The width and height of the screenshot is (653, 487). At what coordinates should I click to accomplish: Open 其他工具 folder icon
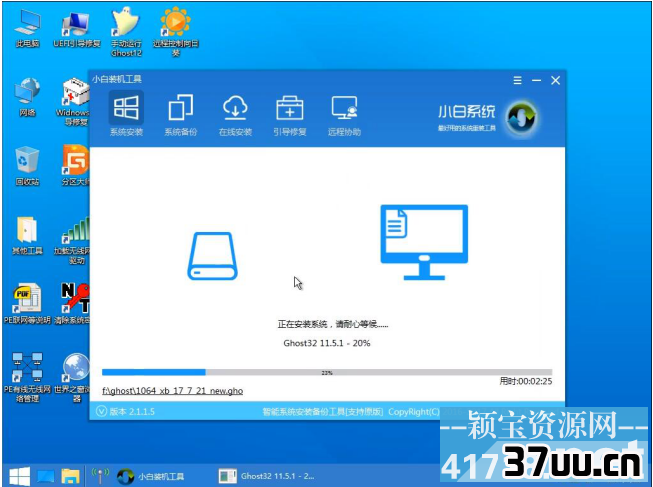click(27, 235)
